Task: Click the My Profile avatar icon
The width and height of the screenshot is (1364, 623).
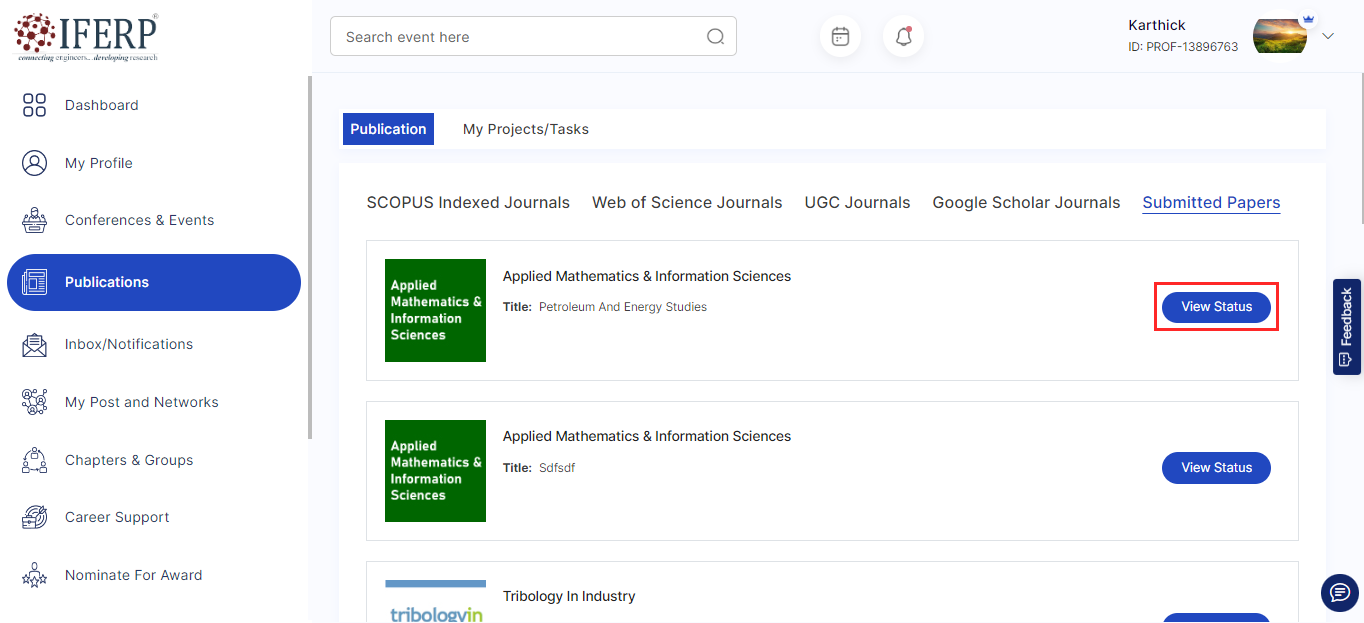Action: (x=35, y=163)
